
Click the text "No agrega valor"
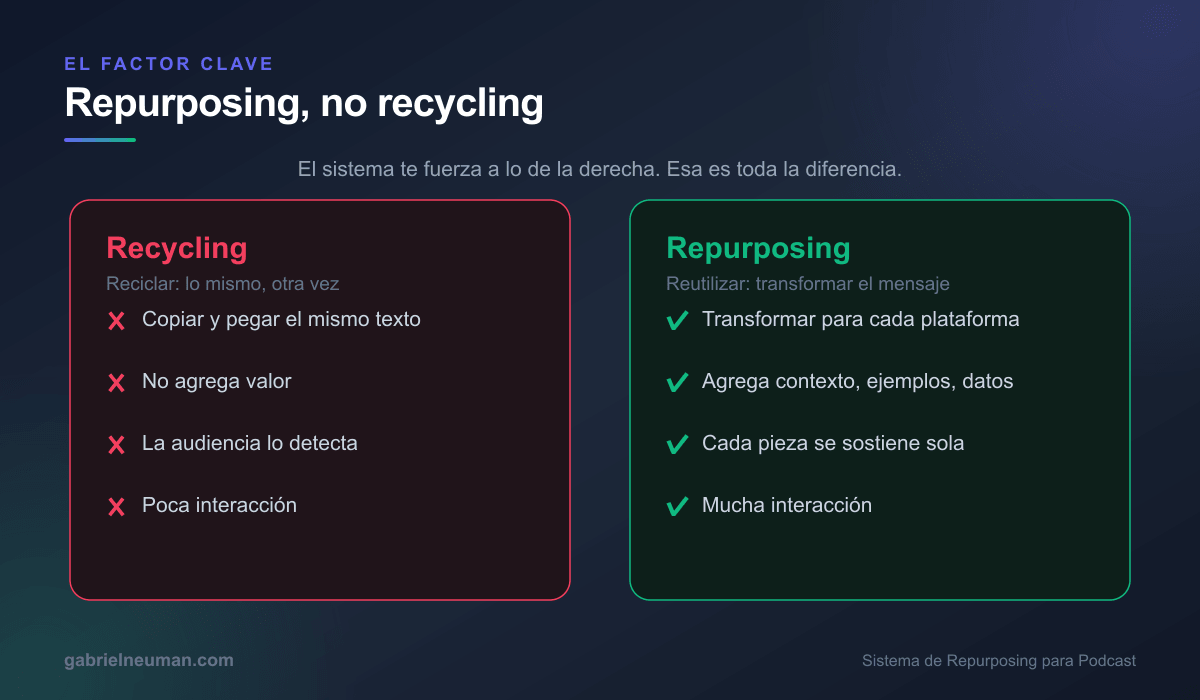pyautogui.click(x=217, y=381)
